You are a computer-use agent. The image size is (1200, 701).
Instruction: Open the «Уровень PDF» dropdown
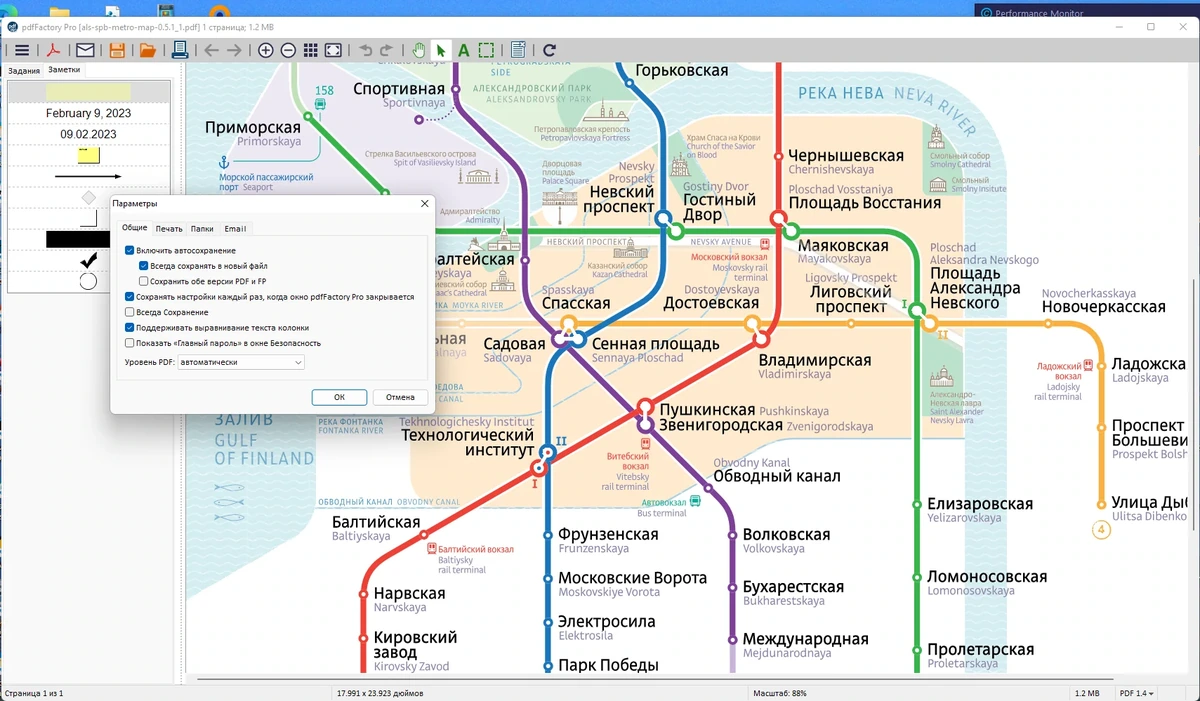tap(241, 362)
